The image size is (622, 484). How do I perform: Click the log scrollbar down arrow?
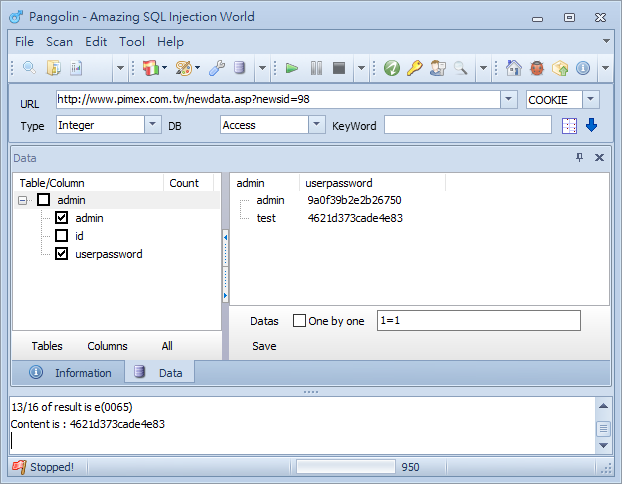603,445
